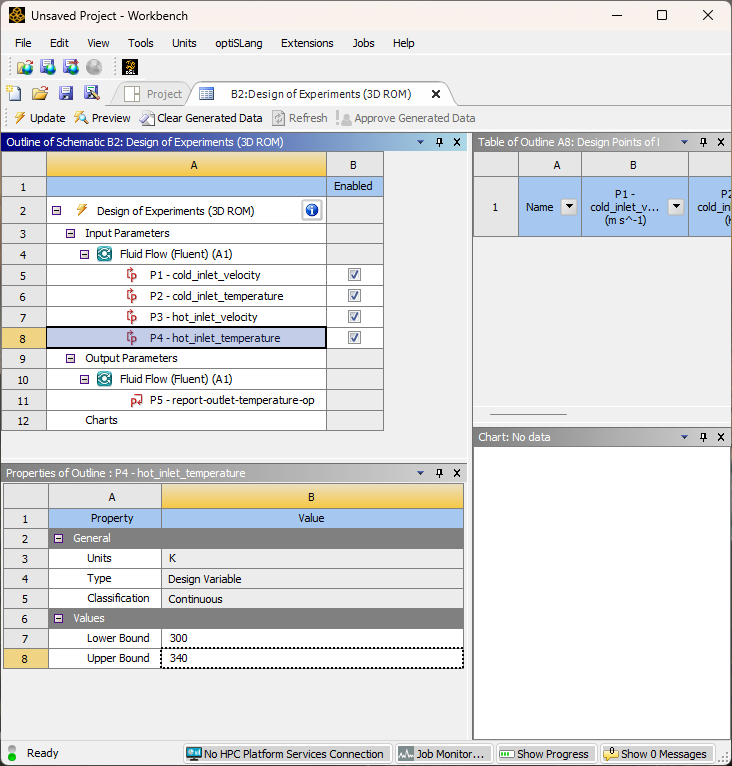The height and width of the screenshot is (766, 732).
Task: Toggle the P4 hot_inlet_temperature checkbox
Action: pos(354,338)
